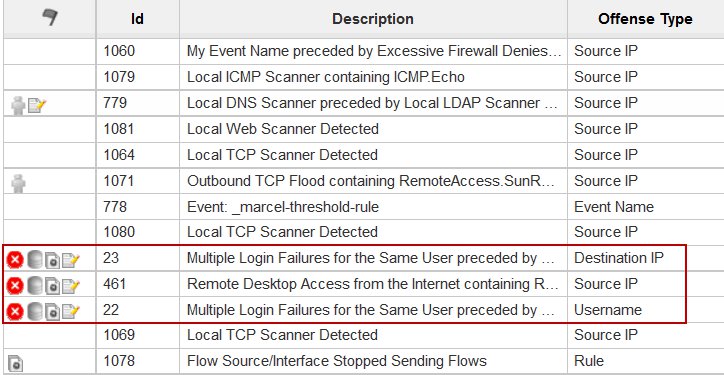Viewport: 724px width, 375px height.
Task: Click the red closed icon on offense 23
Action: tap(15, 260)
